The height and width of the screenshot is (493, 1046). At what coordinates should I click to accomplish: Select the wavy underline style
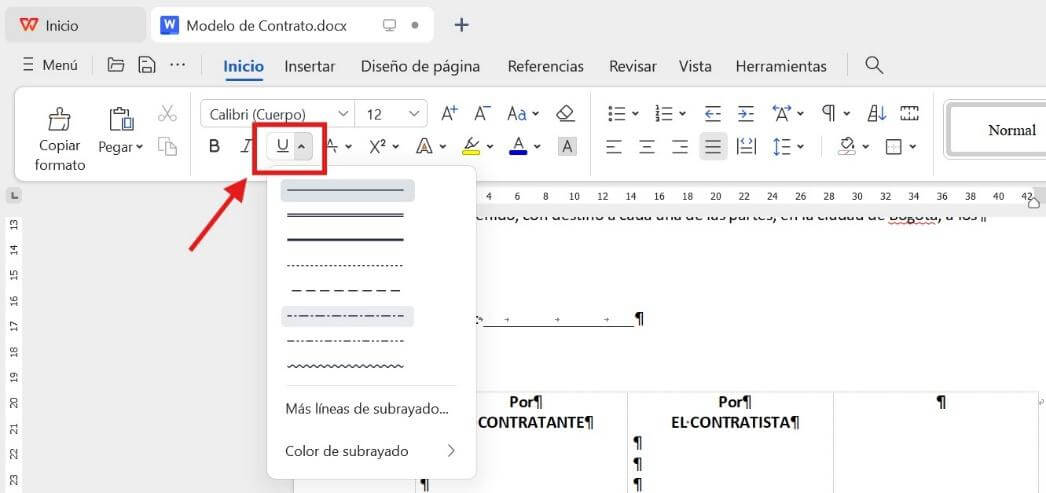tap(346, 366)
